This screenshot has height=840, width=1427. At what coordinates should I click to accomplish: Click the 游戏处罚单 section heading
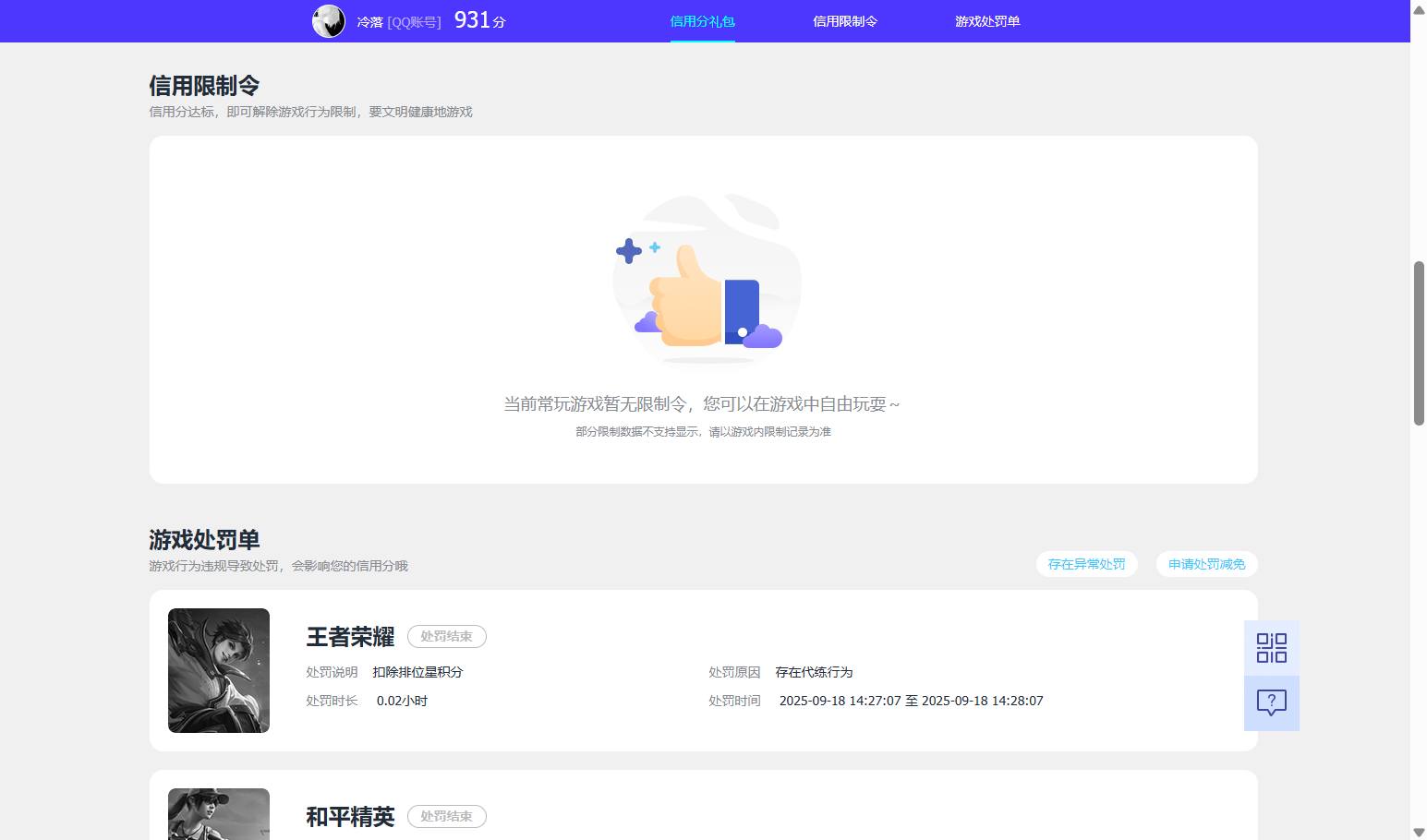pyautogui.click(x=204, y=540)
